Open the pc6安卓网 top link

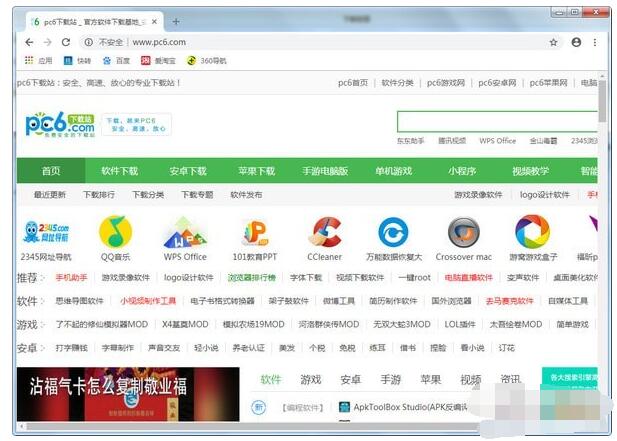[497, 83]
